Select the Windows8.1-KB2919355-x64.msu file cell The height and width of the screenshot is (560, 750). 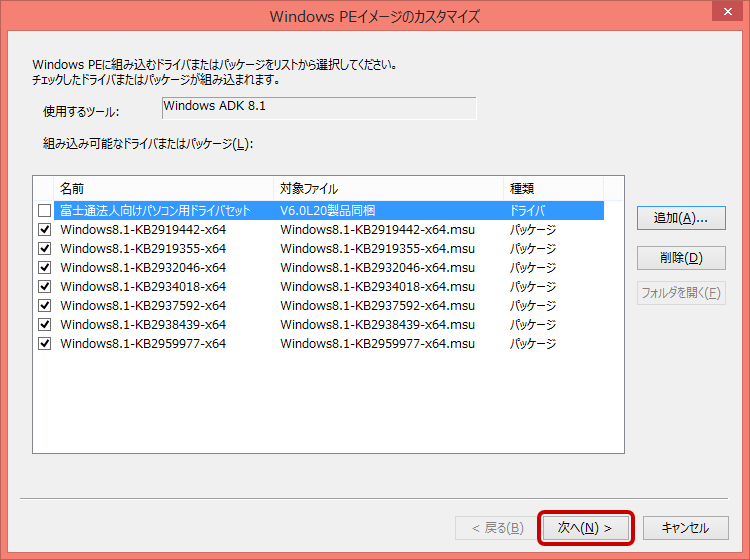coord(377,249)
